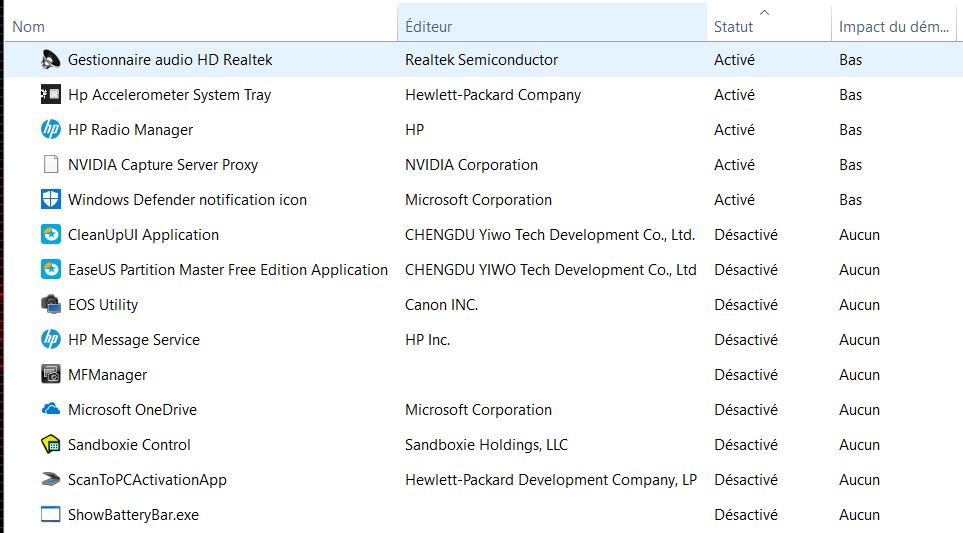Image resolution: width=963 pixels, height=533 pixels.
Task: Select the HP Radio Manager logo icon
Action: pos(51,130)
